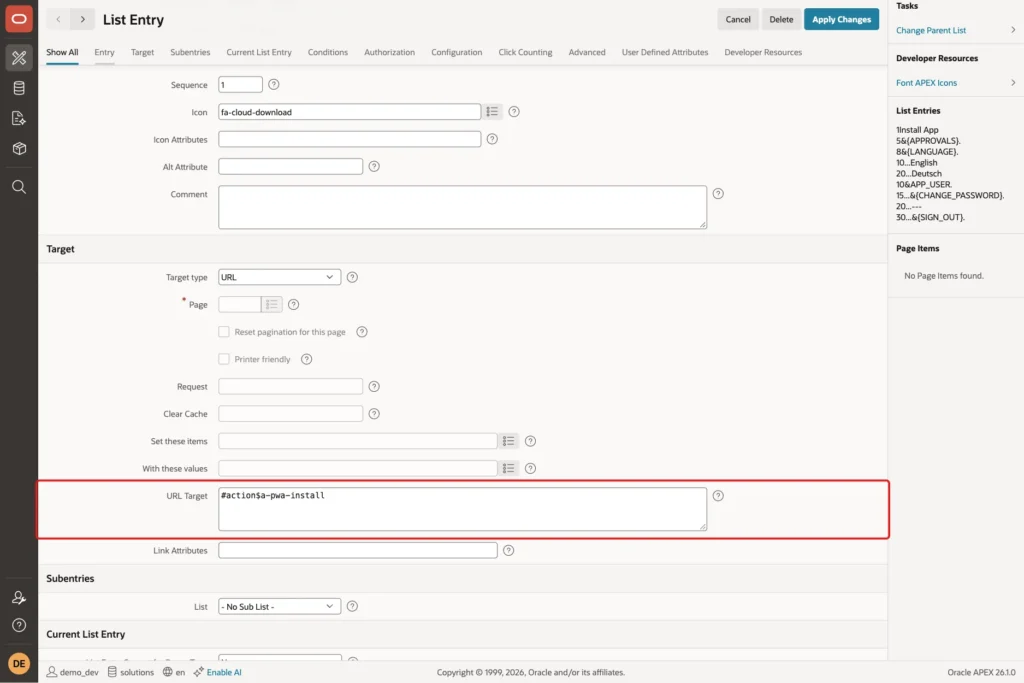Show help for Target type

(352, 277)
